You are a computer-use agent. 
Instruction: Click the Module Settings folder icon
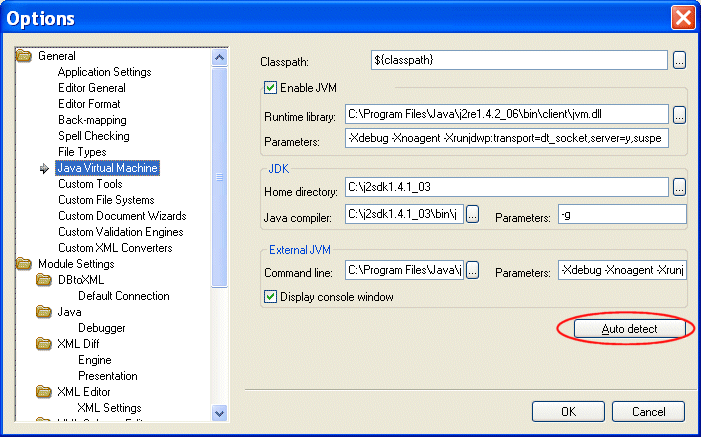(x=24, y=264)
